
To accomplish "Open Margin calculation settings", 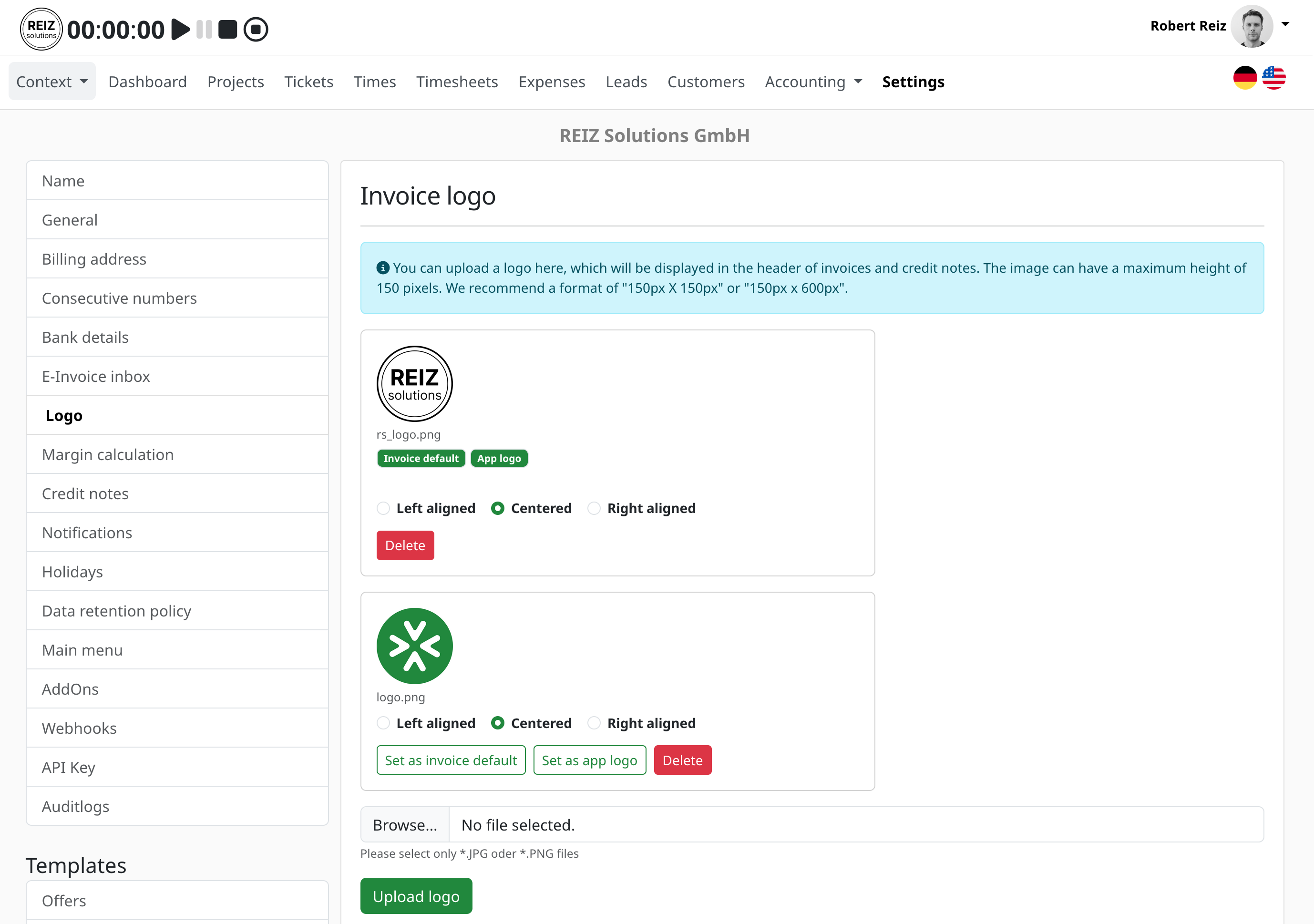I will [x=177, y=454].
